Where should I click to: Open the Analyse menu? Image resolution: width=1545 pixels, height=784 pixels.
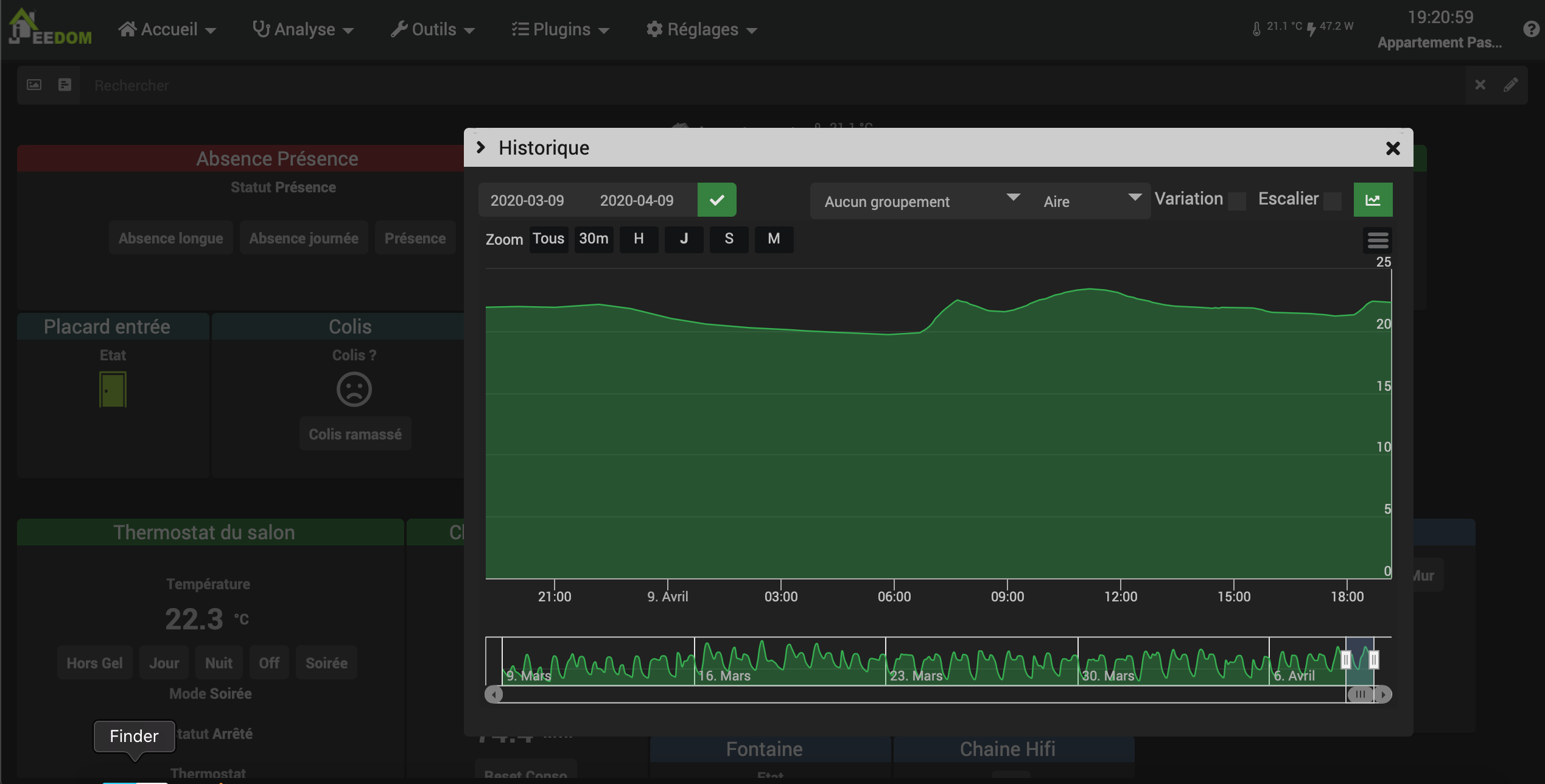pos(303,29)
